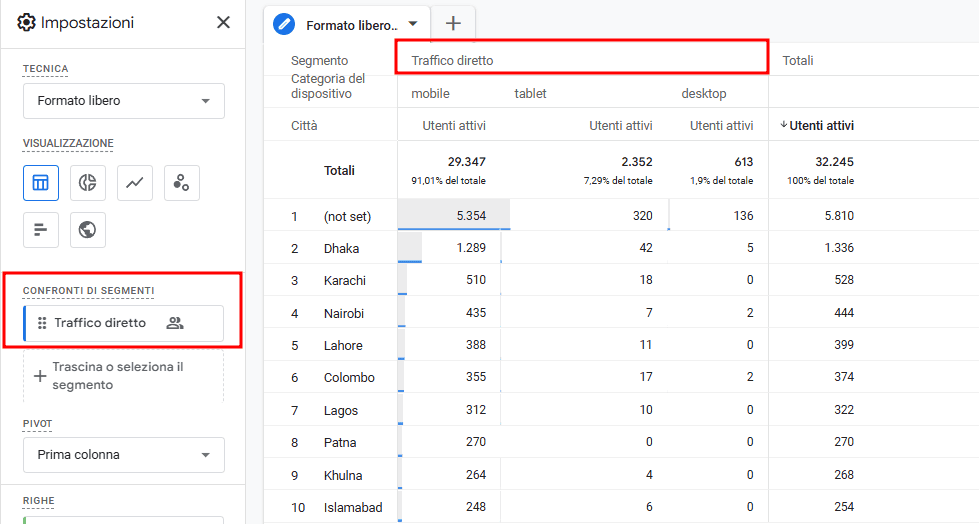Image resolution: width=979 pixels, height=524 pixels.
Task: Click the tablet device category header
Action: coord(530,94)
